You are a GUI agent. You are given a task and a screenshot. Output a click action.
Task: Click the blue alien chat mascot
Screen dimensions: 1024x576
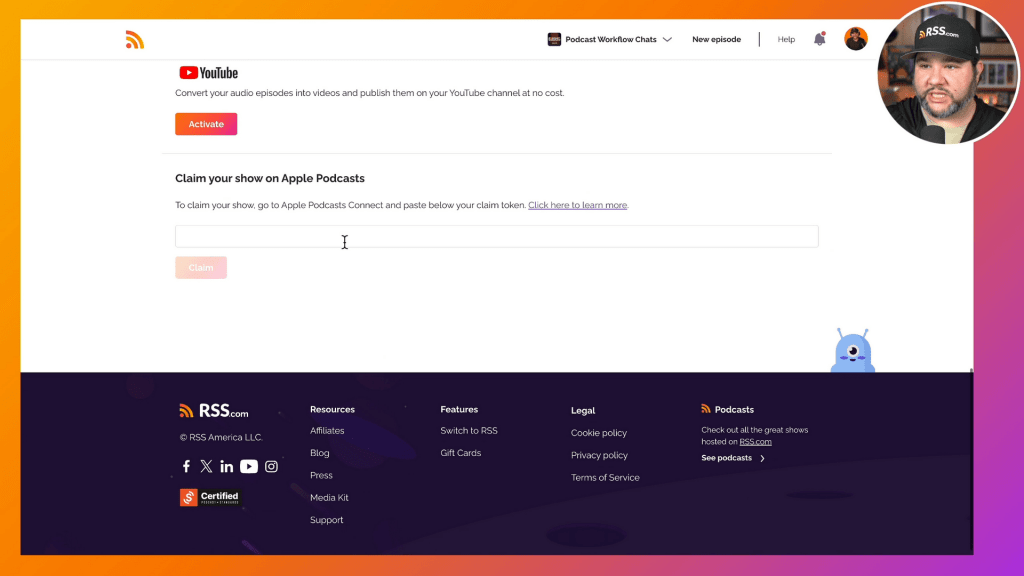point(853,352)
